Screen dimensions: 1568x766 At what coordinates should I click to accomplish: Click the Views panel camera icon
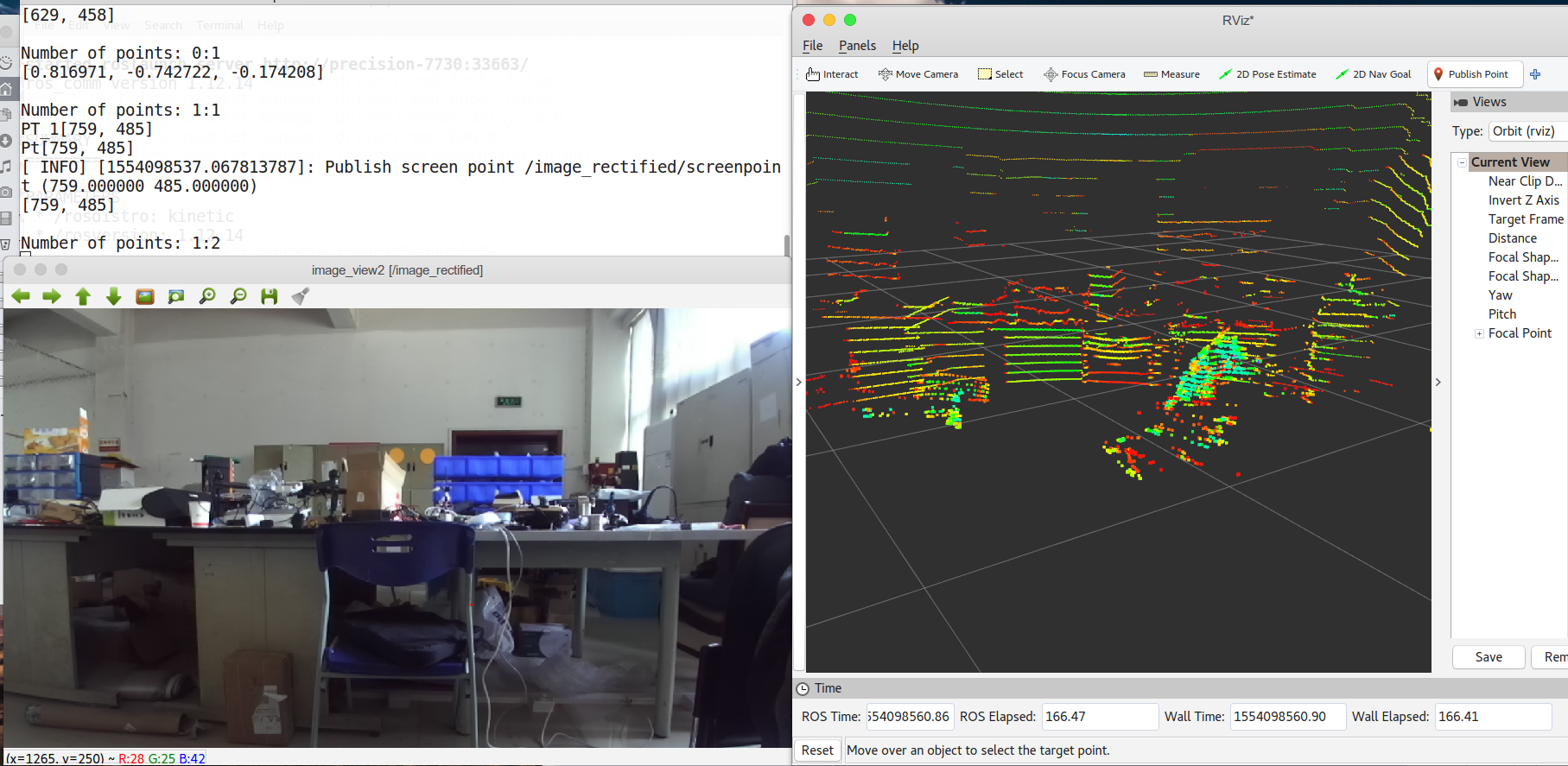click(1460, 103)
